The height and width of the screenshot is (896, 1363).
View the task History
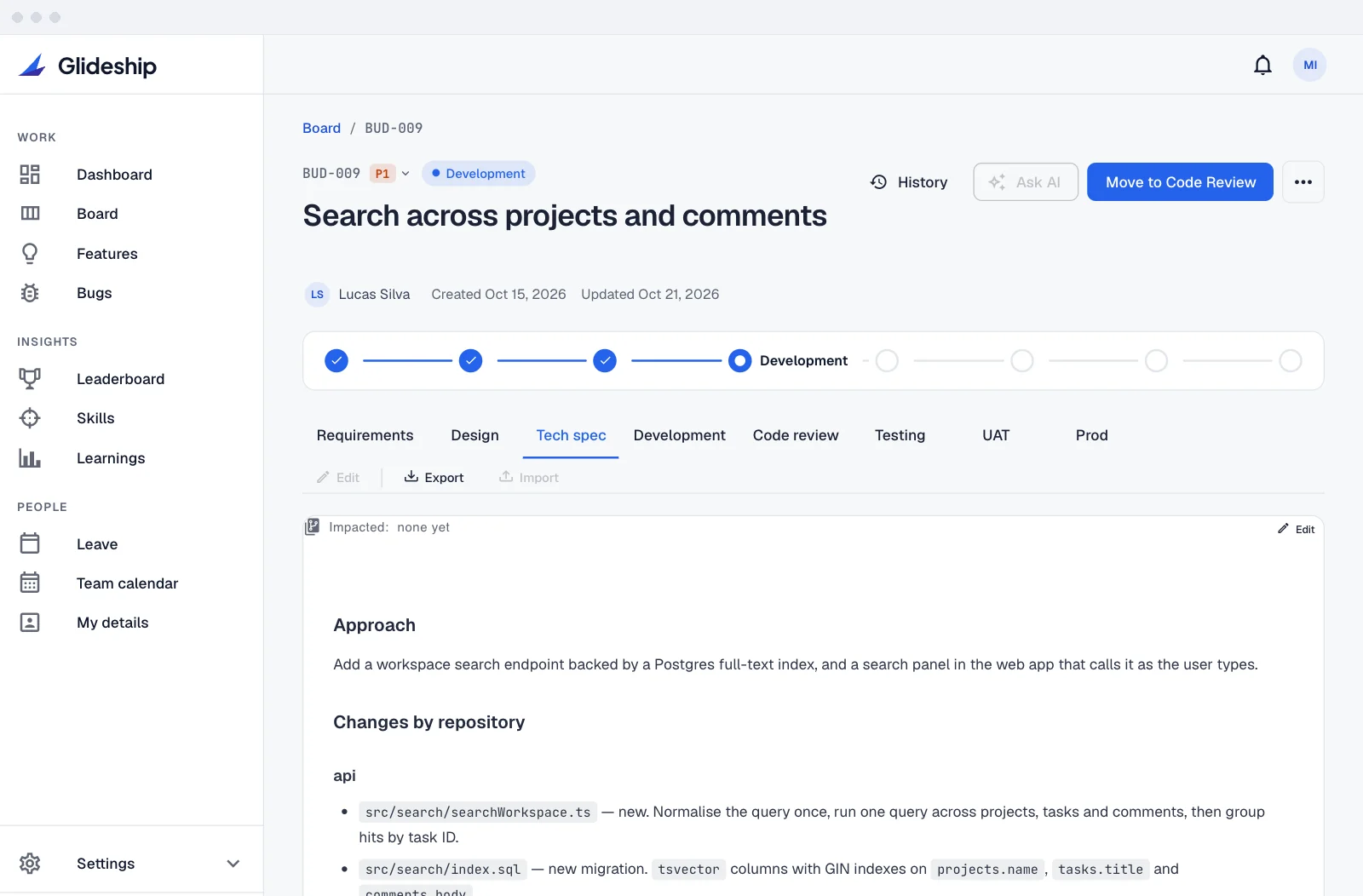click(909, 182)
